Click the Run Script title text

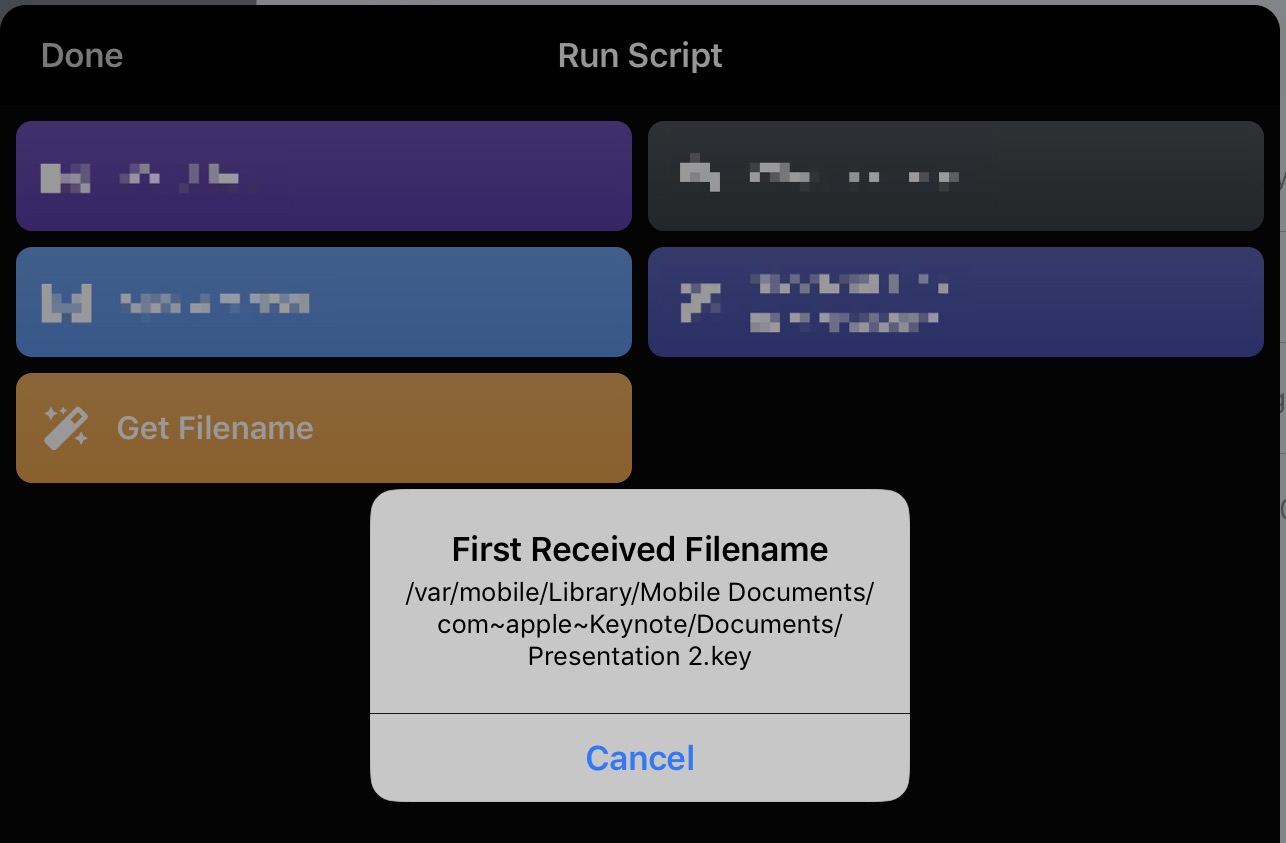640,55
